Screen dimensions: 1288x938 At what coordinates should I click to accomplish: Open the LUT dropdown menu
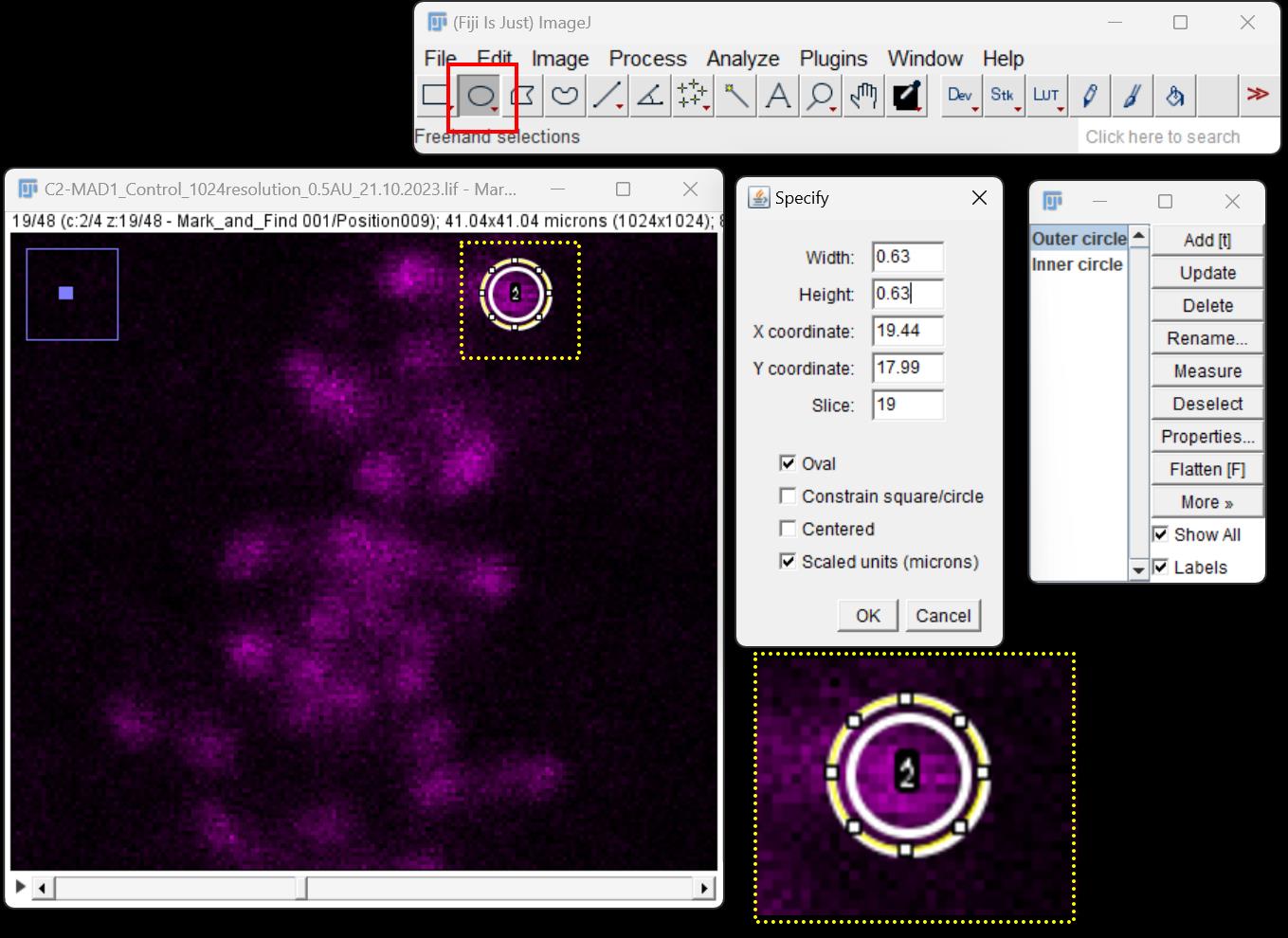point(1046,96)
